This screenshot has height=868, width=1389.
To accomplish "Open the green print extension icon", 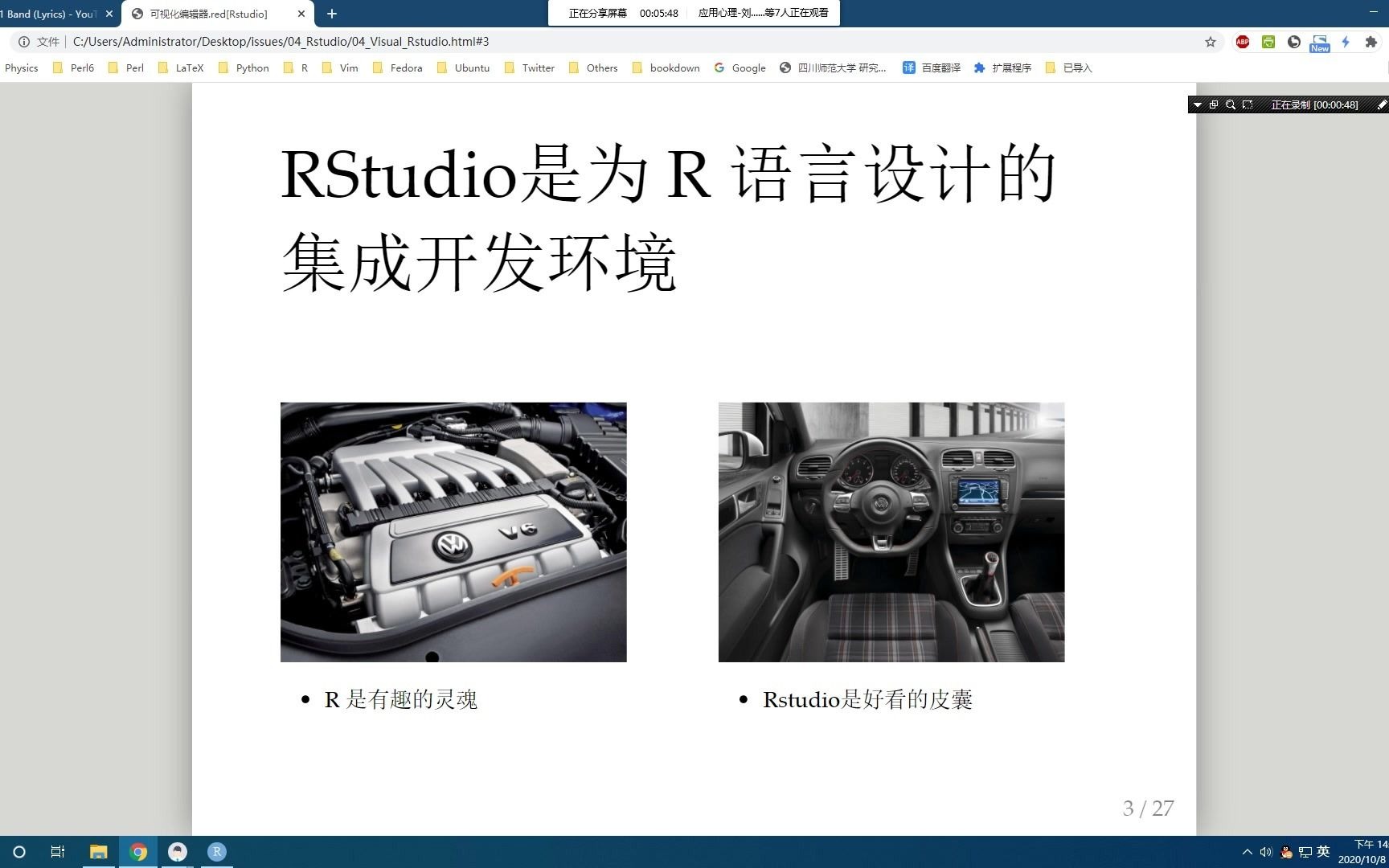I will (1268, 42).
